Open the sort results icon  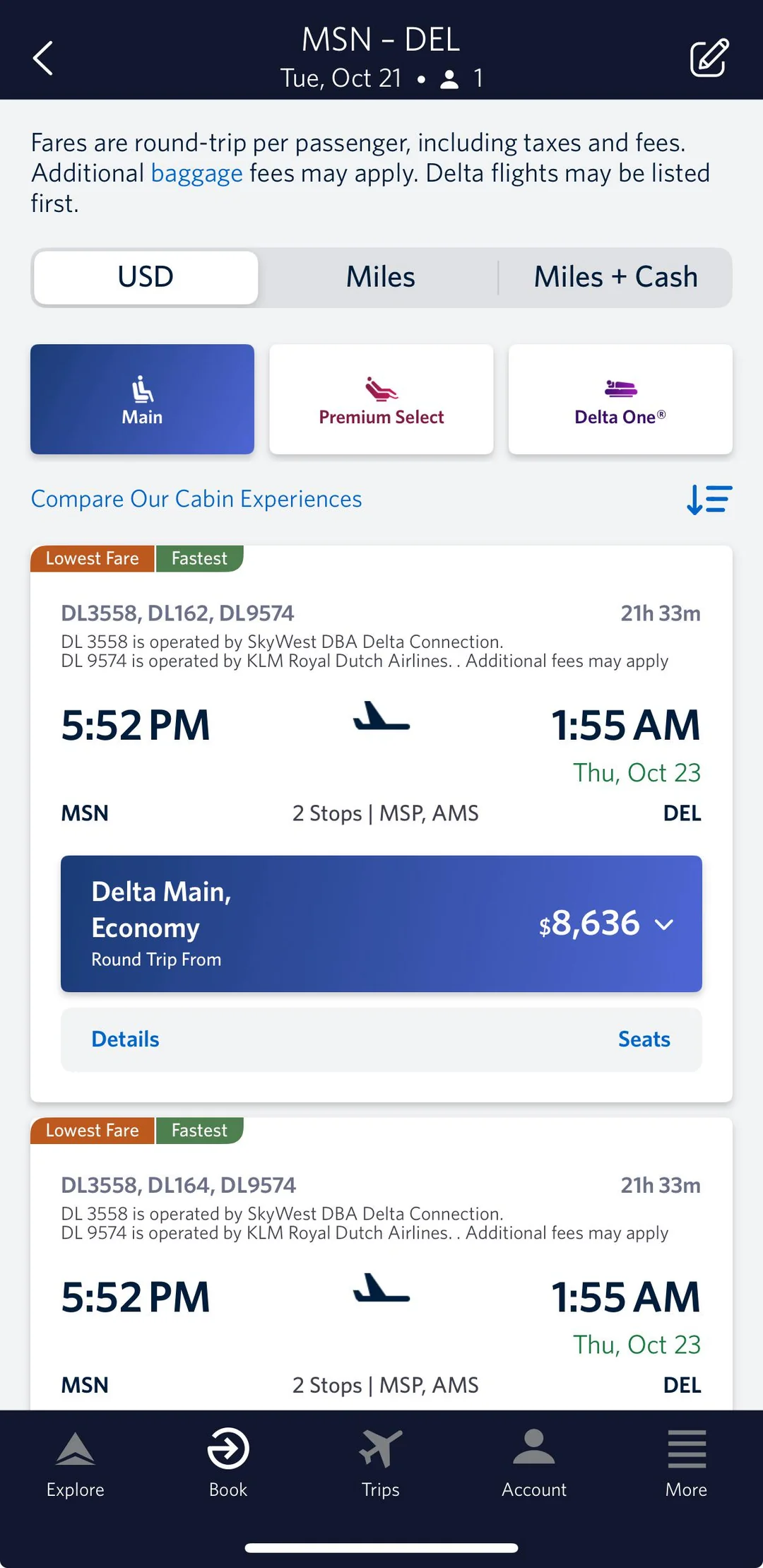click(x=709, y=500)
